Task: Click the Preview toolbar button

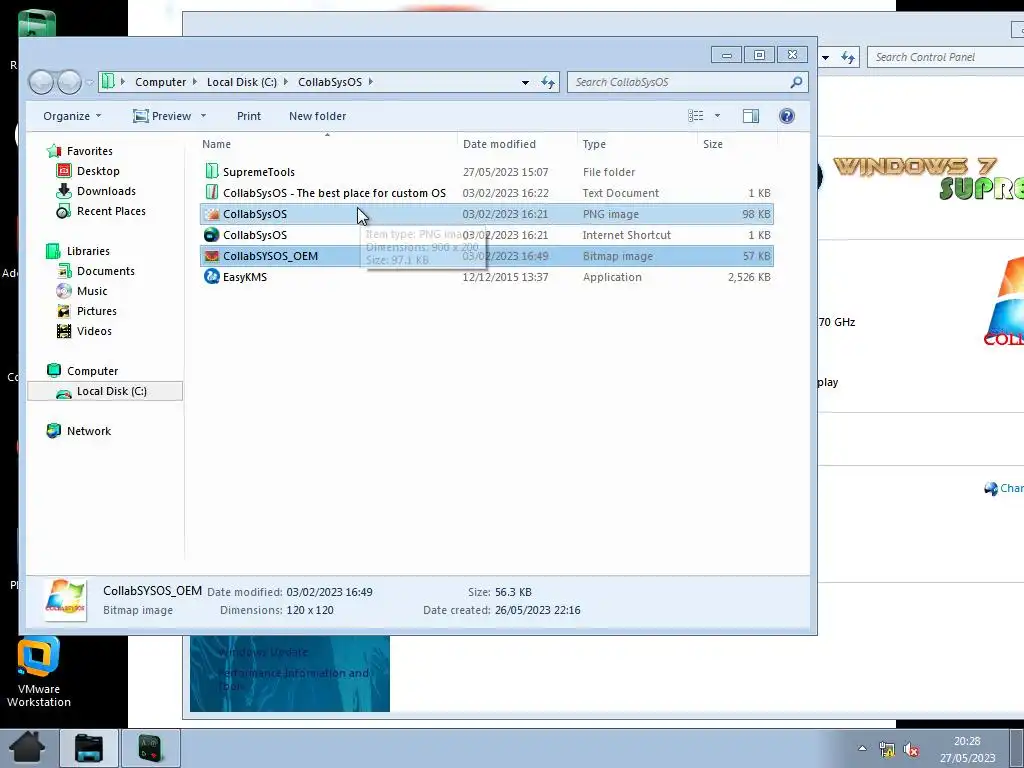Action: pyautogui.click(x=162, y=116)
